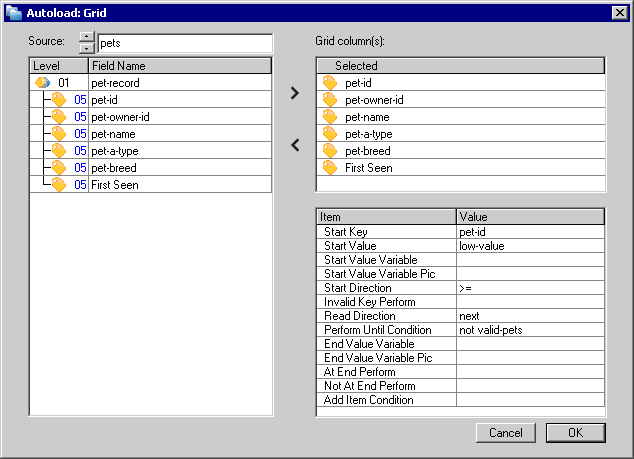Select pet-record in the Field Name column

point(180,83)
